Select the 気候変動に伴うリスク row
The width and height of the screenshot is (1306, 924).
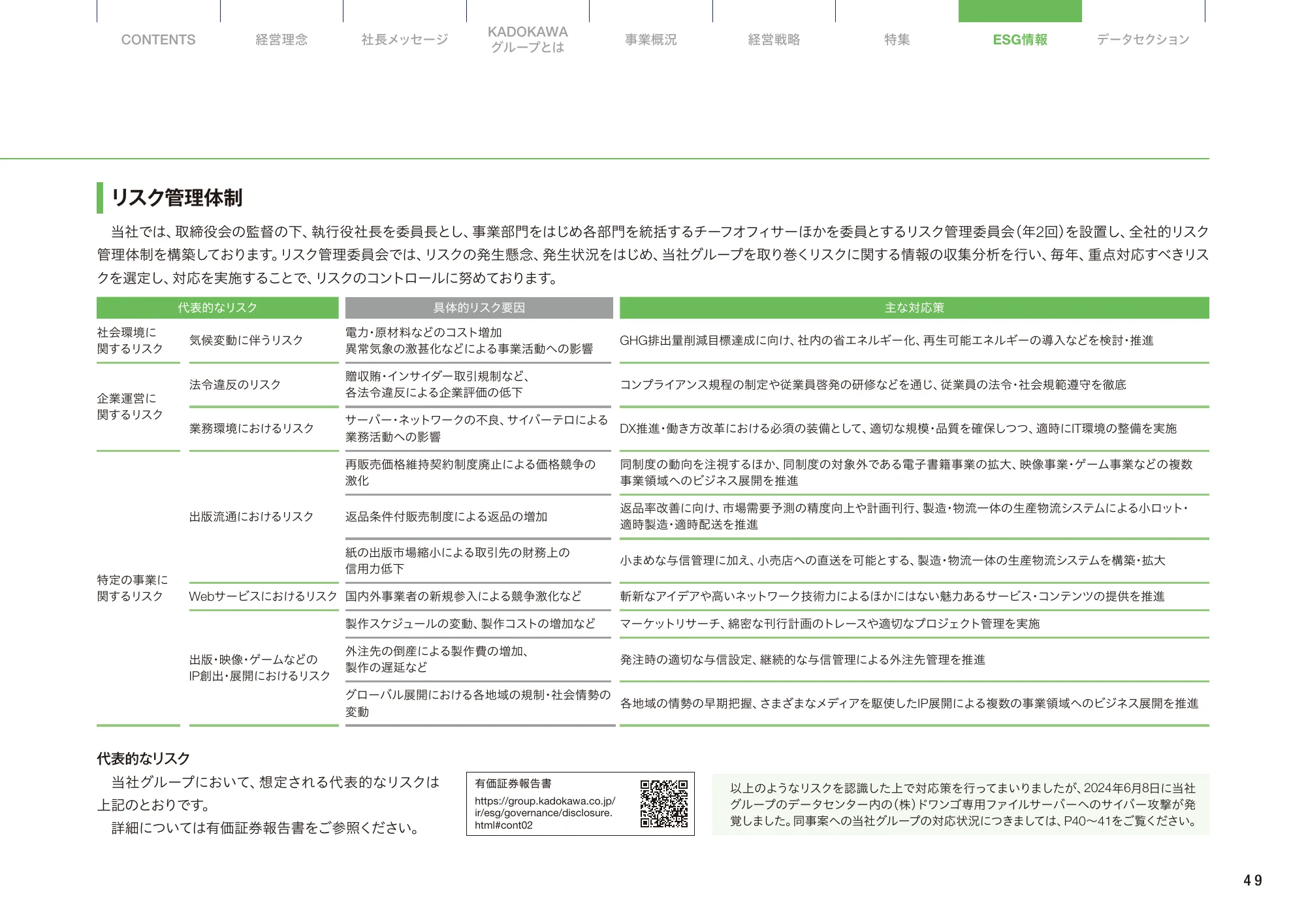pos(246,340)
